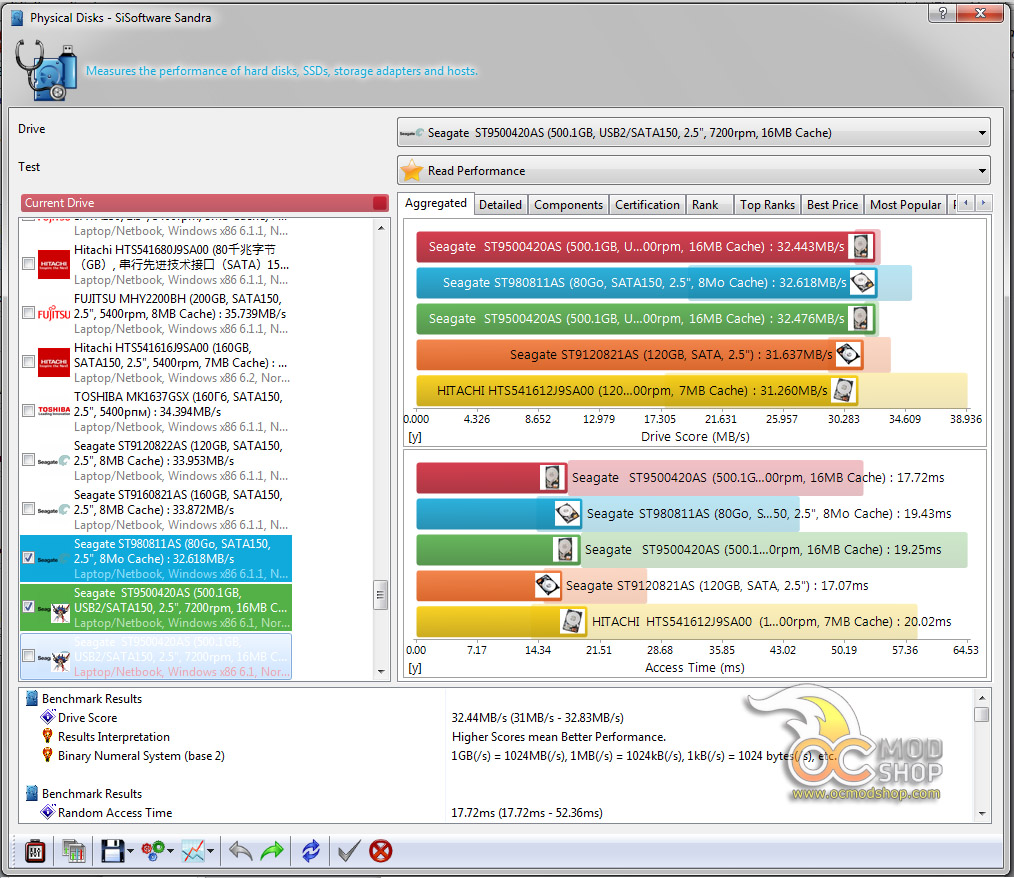Click the Current Drive header bar
This screenshot has width=1014, height=878.
point(204,203)
